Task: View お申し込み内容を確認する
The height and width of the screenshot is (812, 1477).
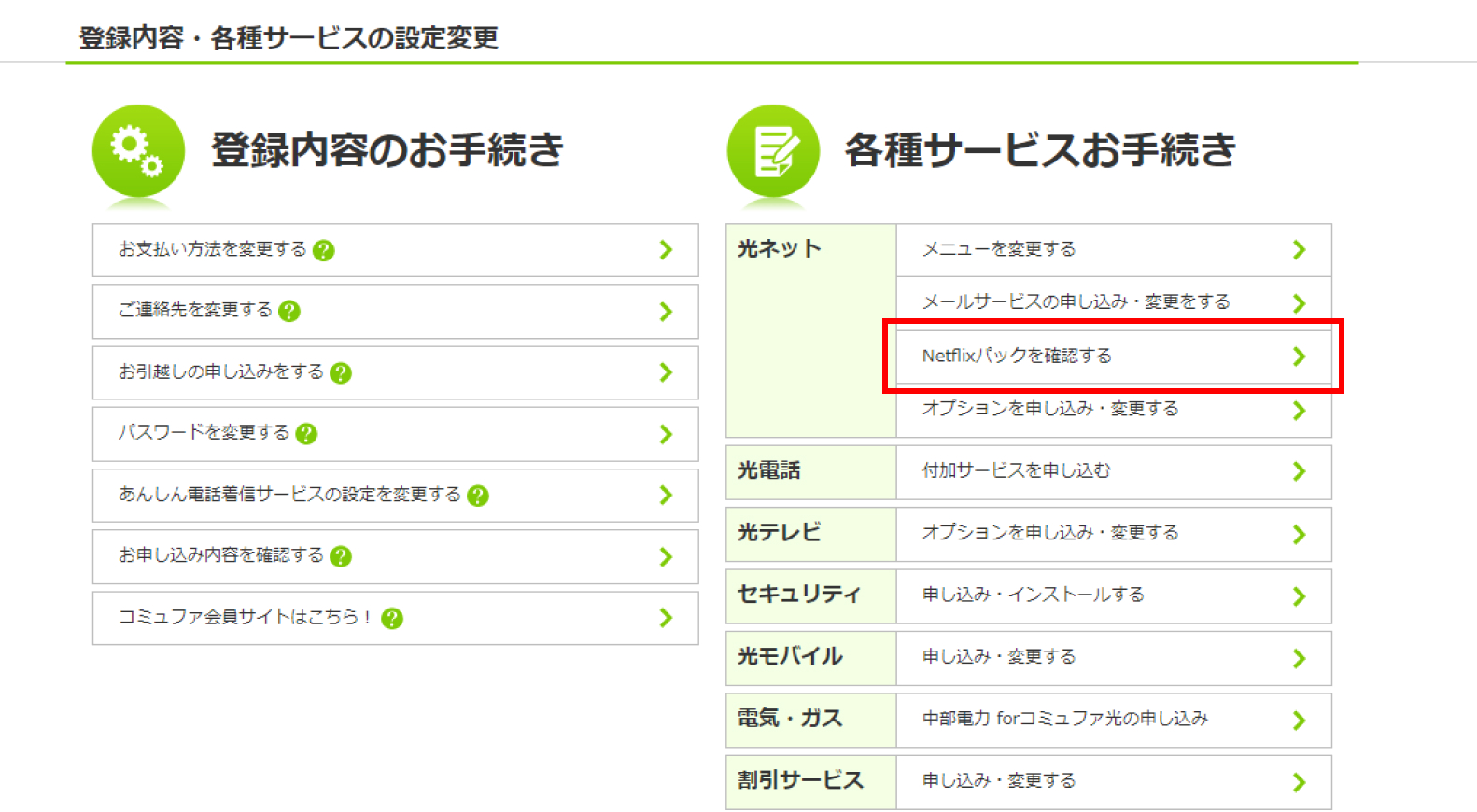Action: [x=395, y=556]
